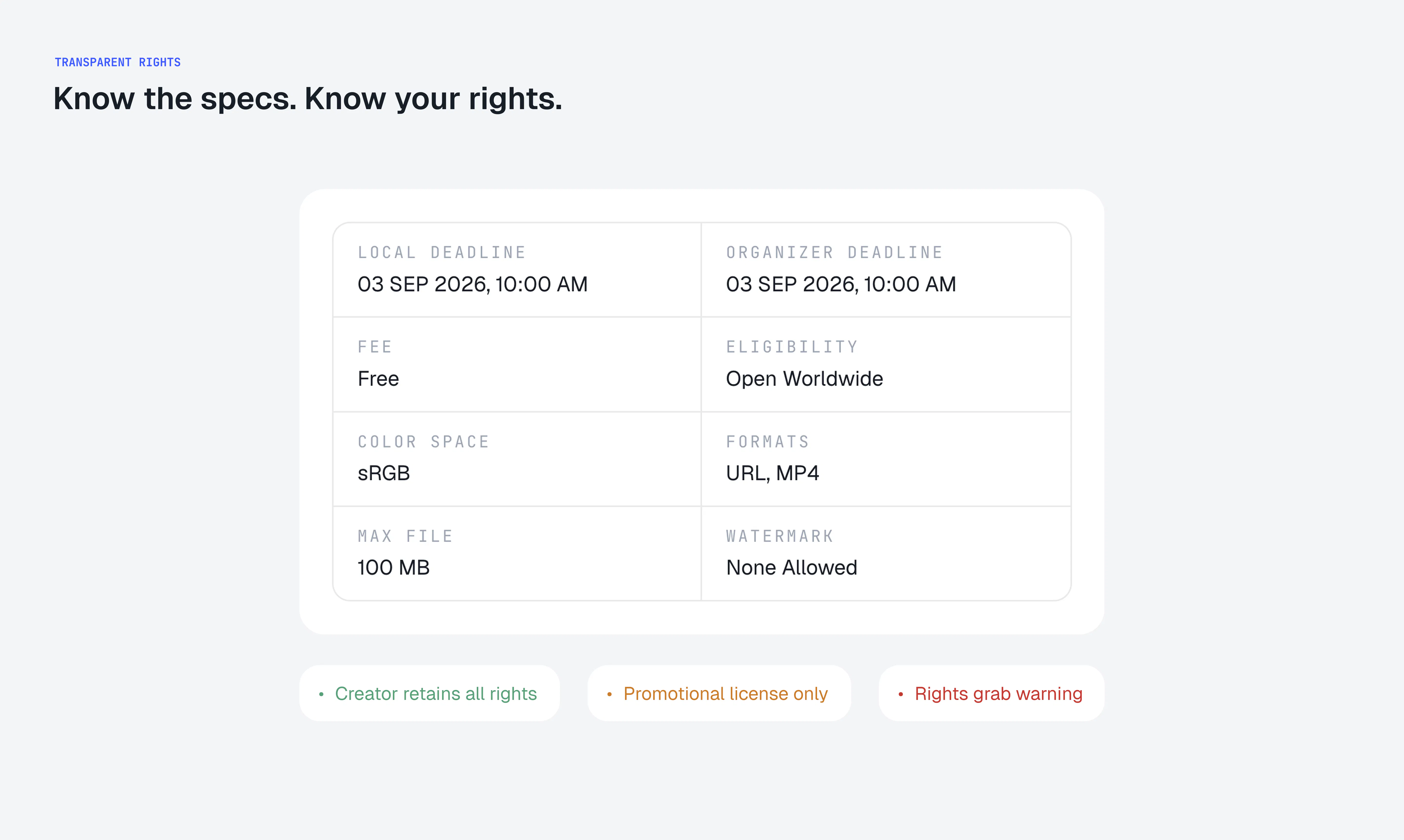Select the 'MAX FILE' label
The image size is (1404, 840).
[x=406, y=536]
